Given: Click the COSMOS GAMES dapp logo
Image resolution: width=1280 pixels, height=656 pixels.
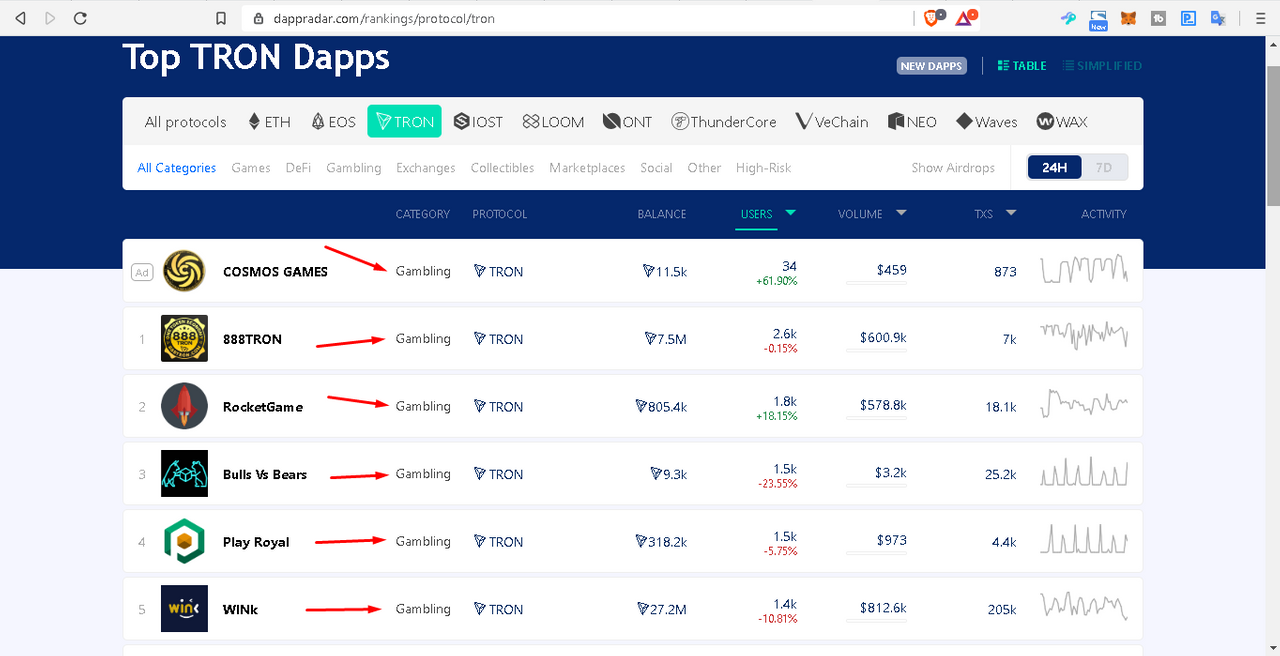Looking at the screenshot, I should pyautogui.click(x=184, y=271).
